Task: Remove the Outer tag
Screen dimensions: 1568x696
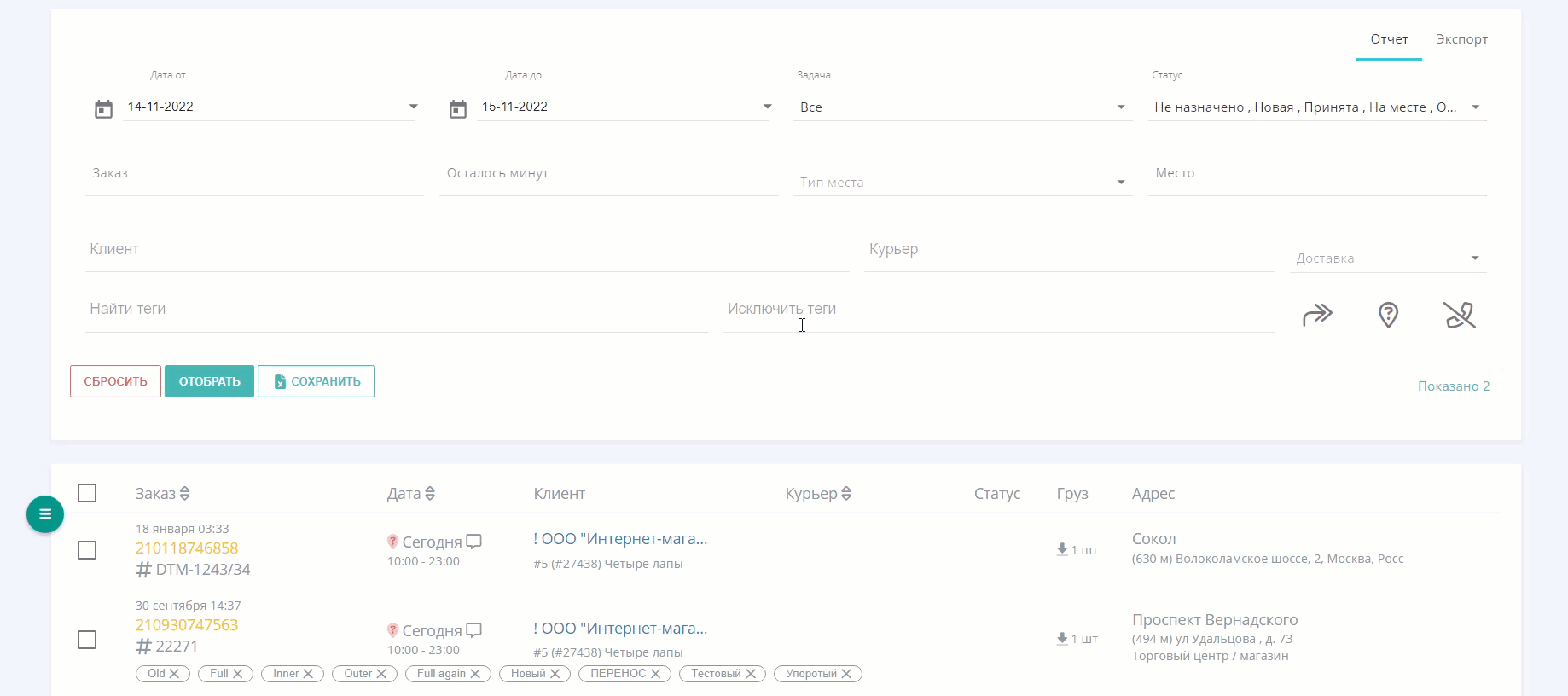Action: click(x=381, y=674)
